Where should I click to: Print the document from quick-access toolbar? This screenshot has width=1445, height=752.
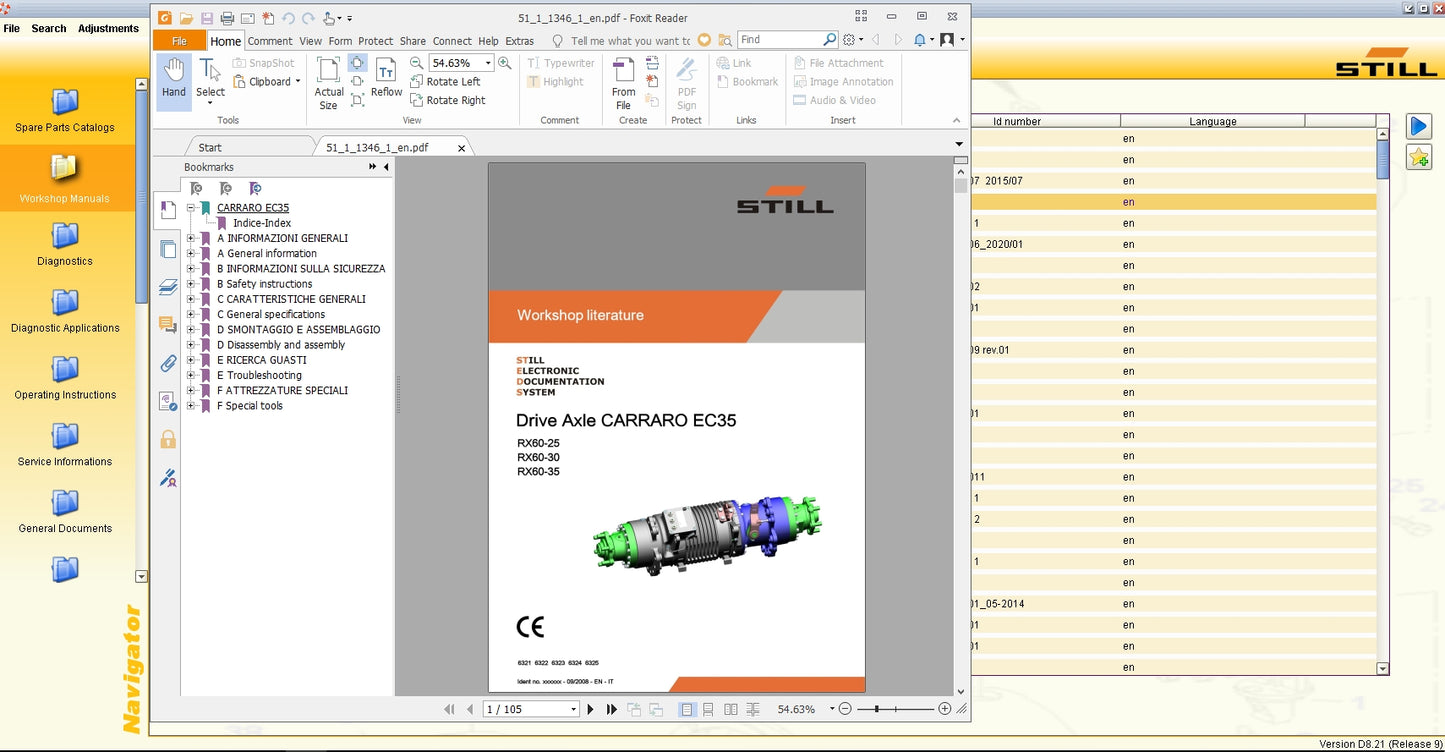tap(227, 18)
